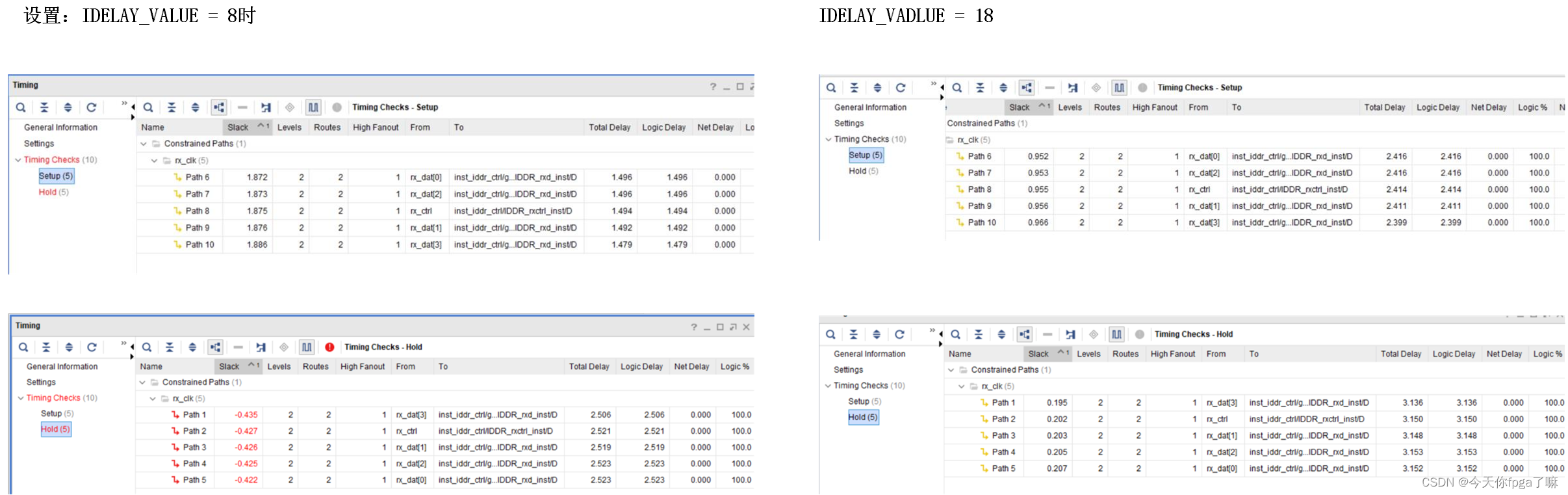This screenshot has height=495, width=1568.
Task: Click search icon in bottom-right Hold panel's left pane
Action: (x=830, y=334)
